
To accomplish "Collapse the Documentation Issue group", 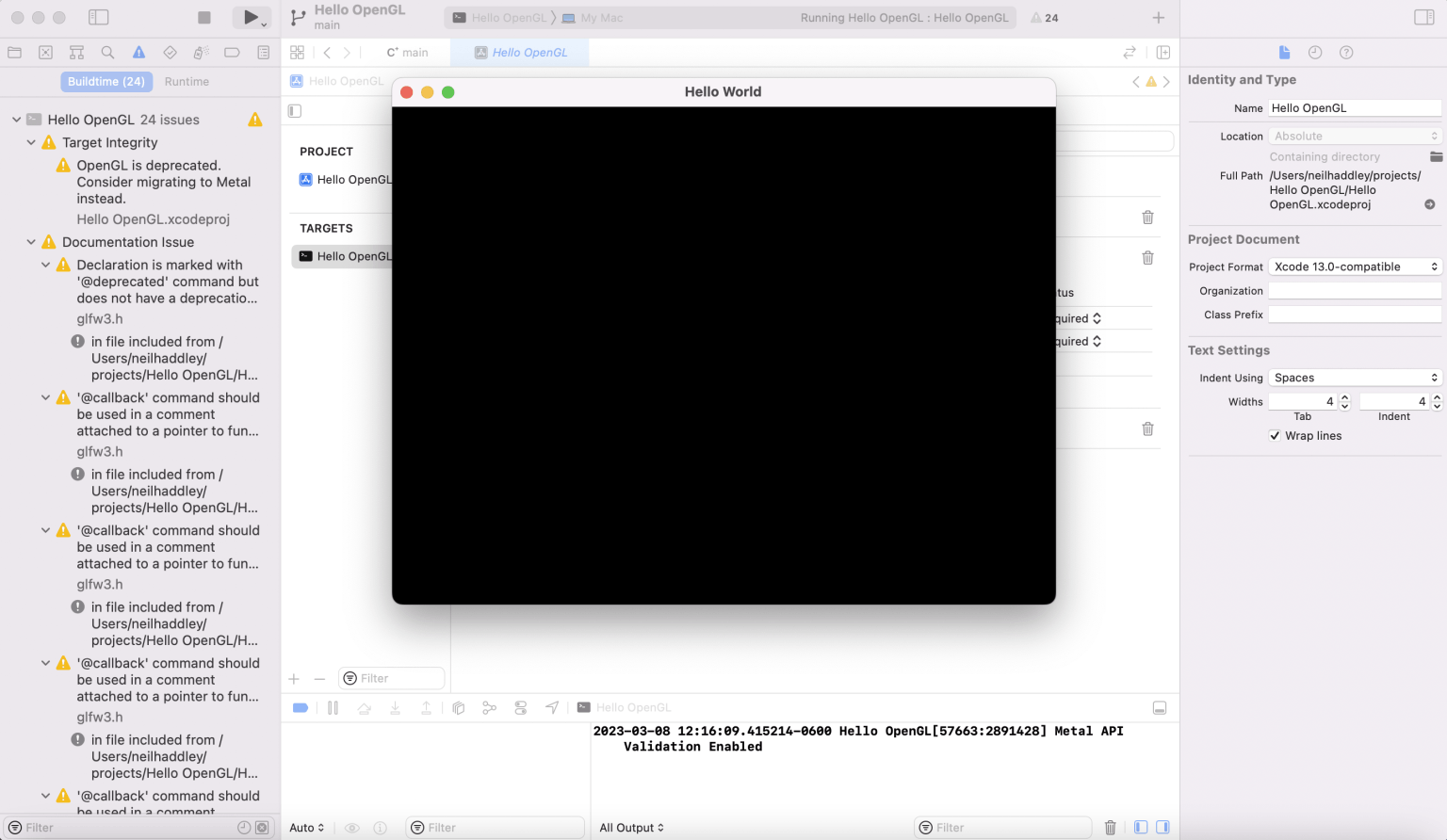I will click(31, 242).
